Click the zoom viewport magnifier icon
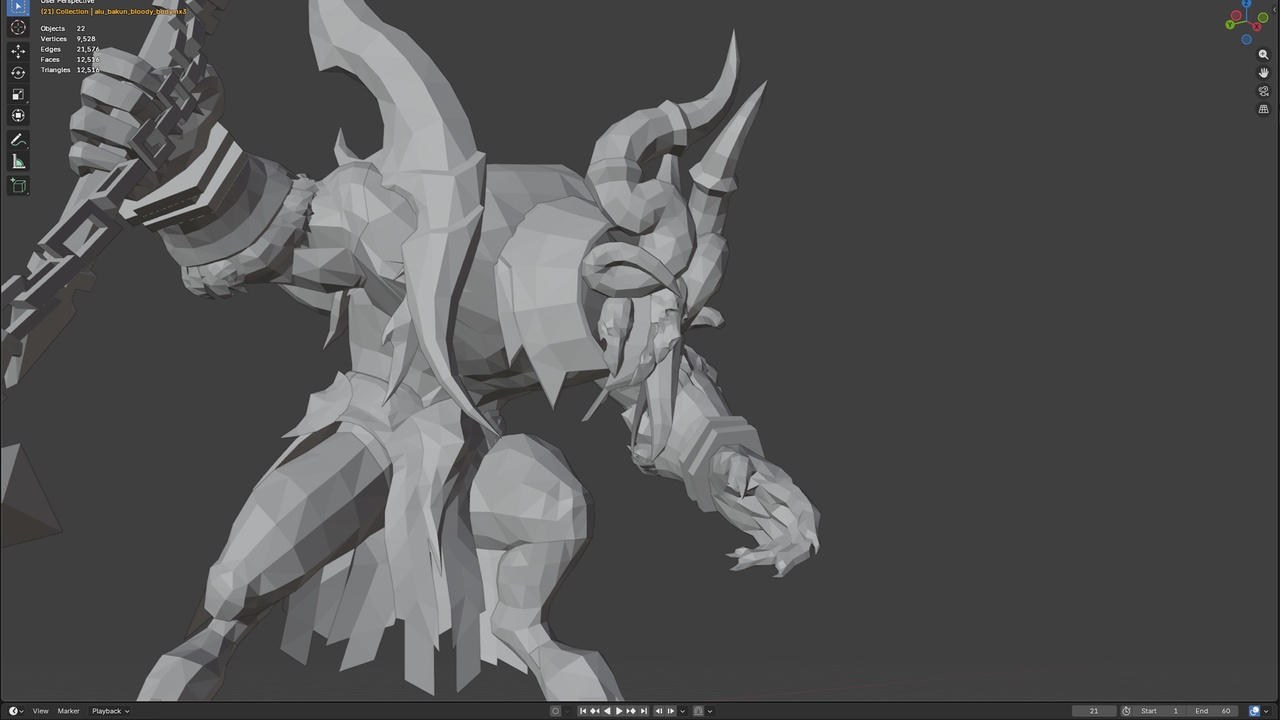This screenshot has height=720, width=1280. 1263,55
